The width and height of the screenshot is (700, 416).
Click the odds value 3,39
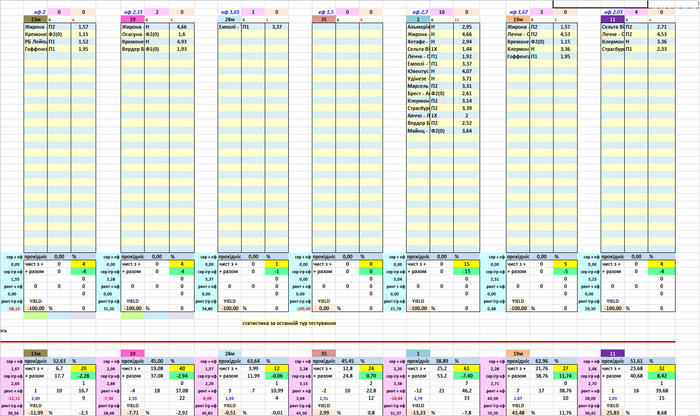point(467,108)
